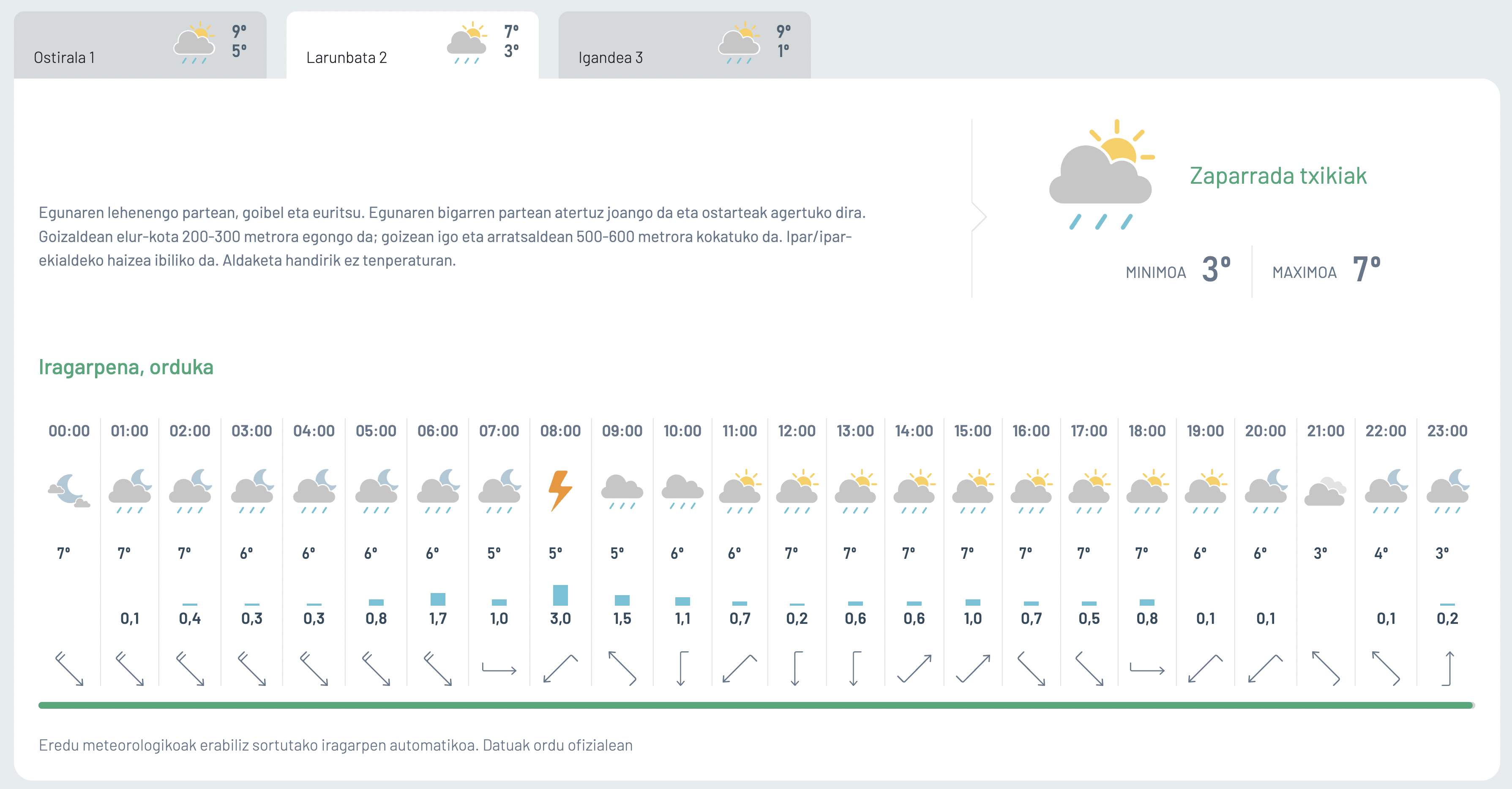The height and width of the screenshot is (789, 1512).
Task: Click the 5° temperature at 07:00
Action: [x=494, y=553]
